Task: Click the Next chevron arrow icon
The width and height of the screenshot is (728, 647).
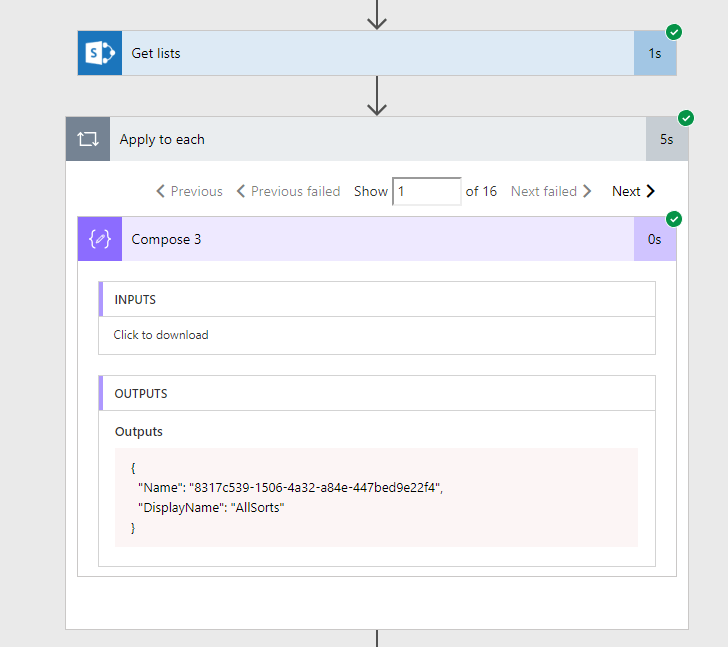Action: click(x=650, y=191)
